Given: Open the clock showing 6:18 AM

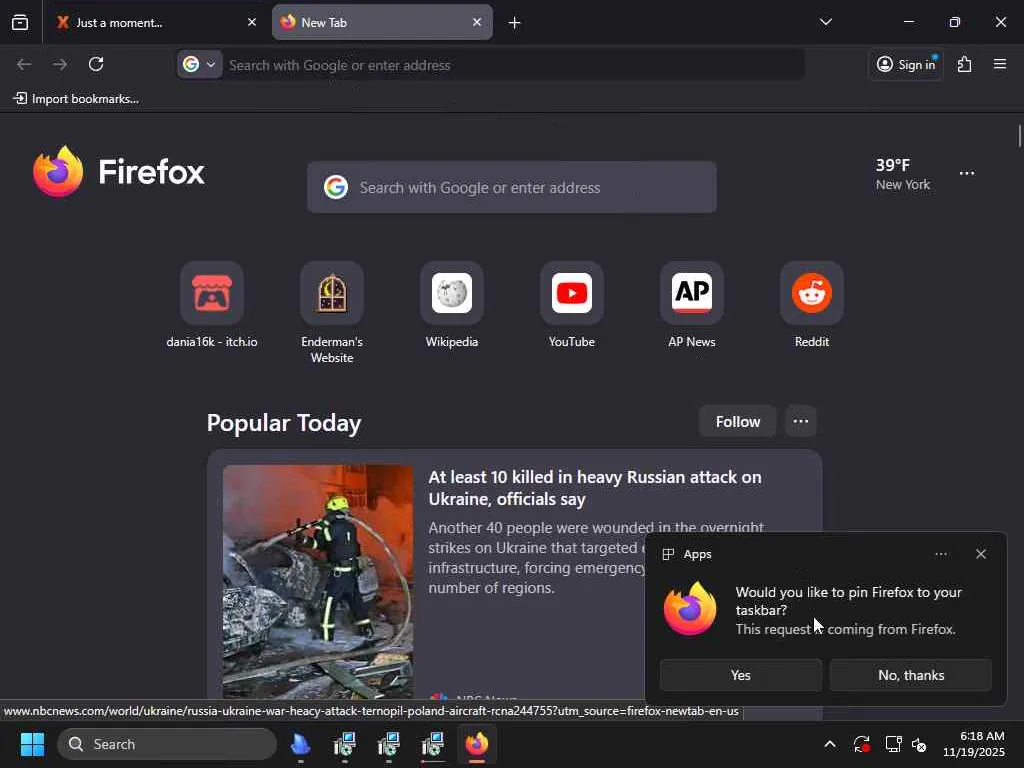Looking at the screenshot, I should [x=974, y=744].
